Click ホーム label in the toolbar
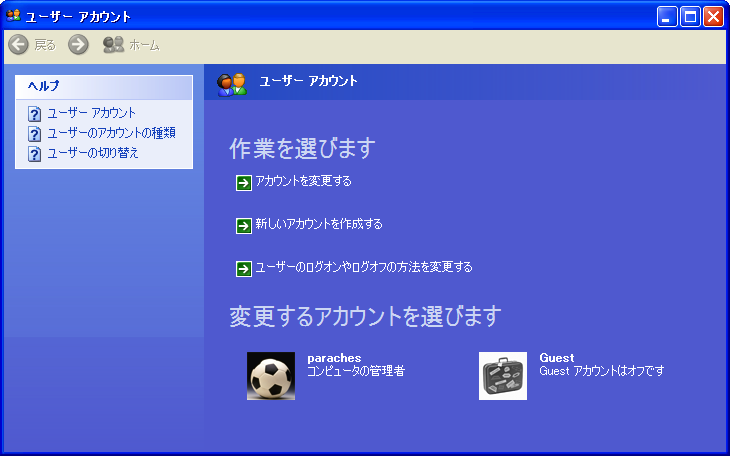The height and width of the screenshot is (456, 730). [144, 45]
